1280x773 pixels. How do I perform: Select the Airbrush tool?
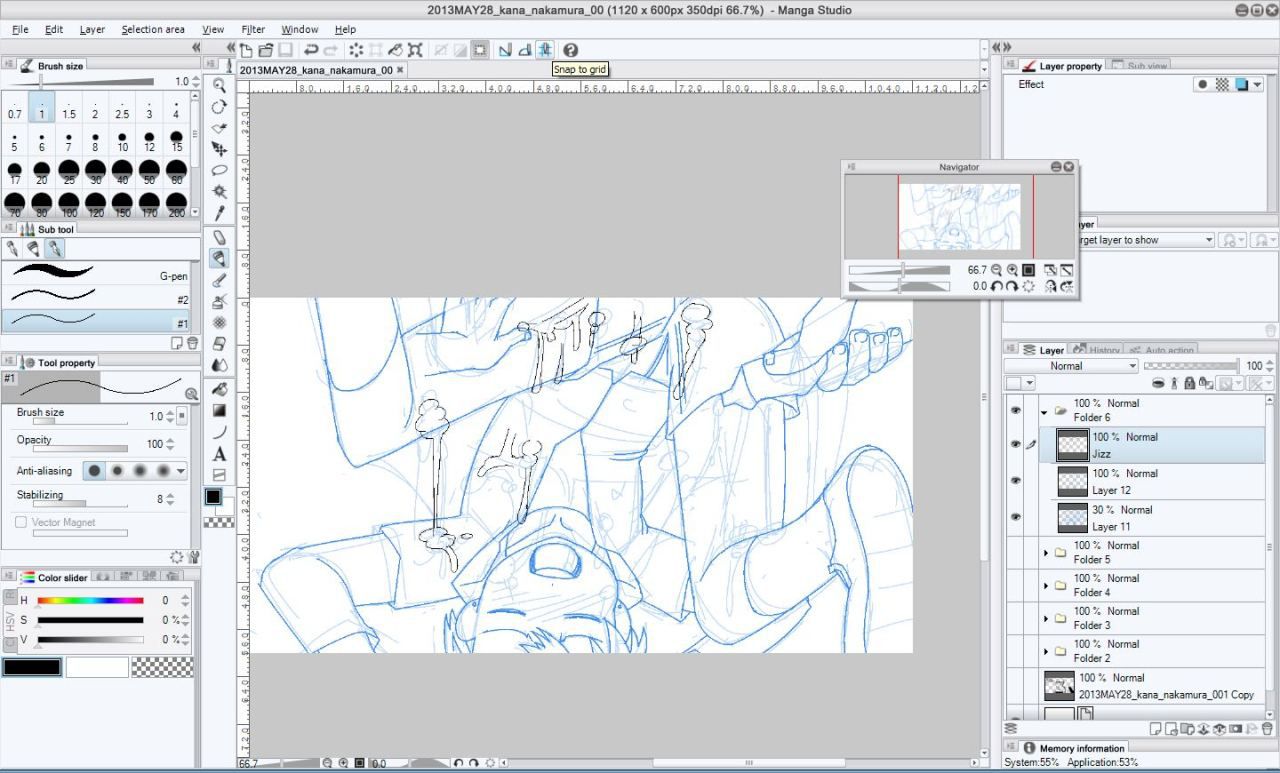click(219, 301)
